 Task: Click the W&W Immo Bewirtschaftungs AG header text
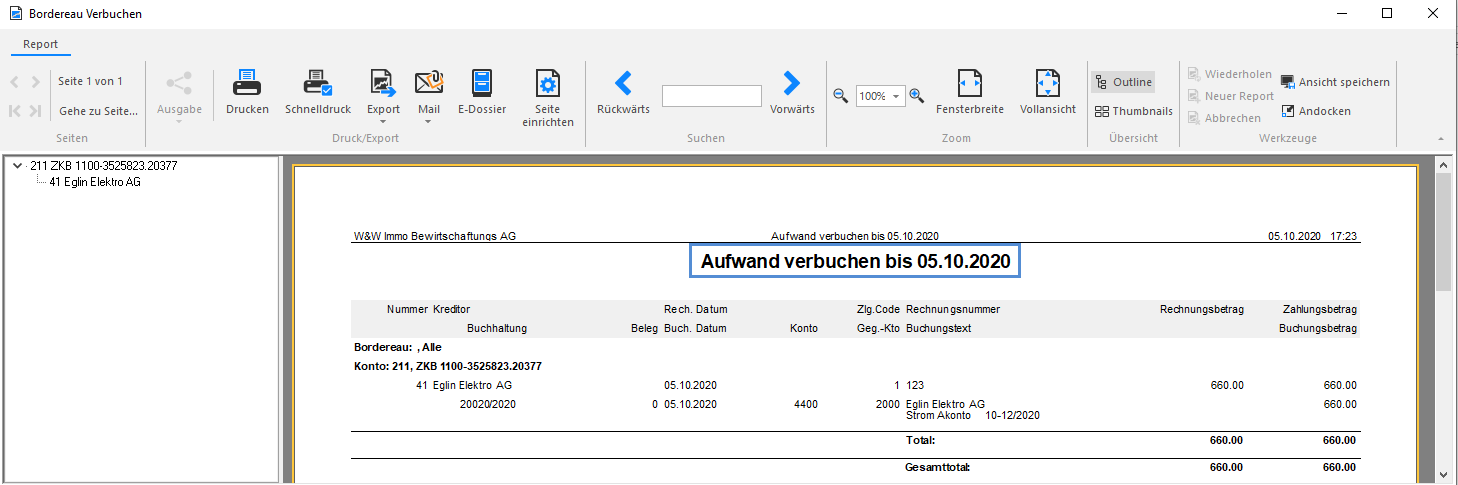coord(435,236)
